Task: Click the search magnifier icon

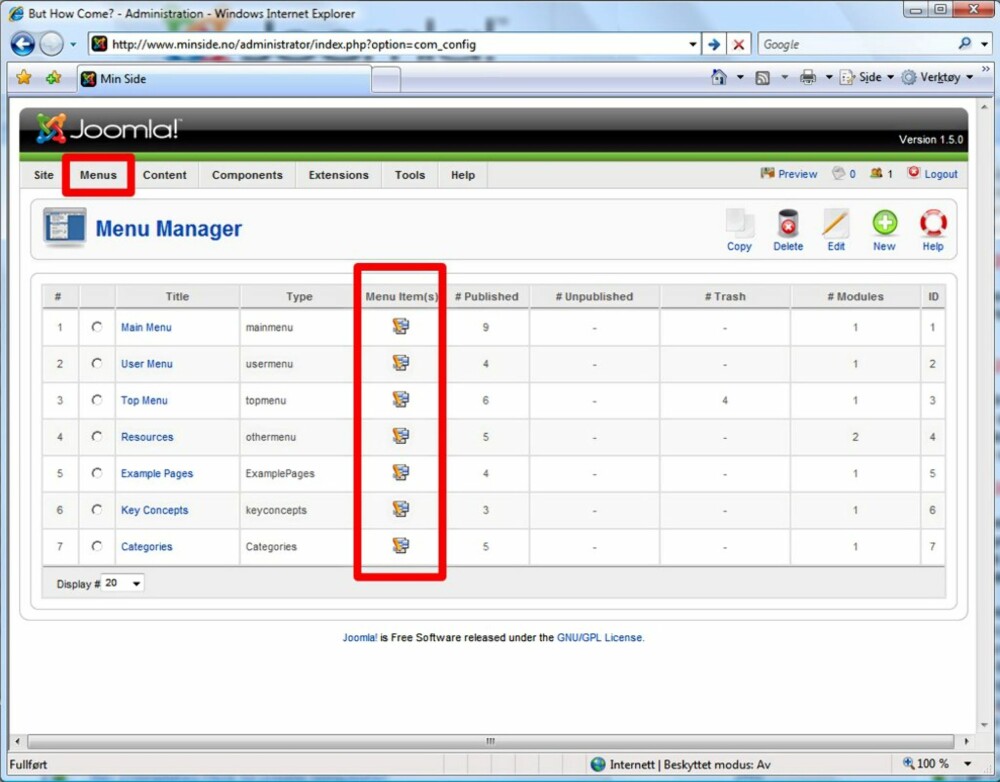Action: (964, 43)
